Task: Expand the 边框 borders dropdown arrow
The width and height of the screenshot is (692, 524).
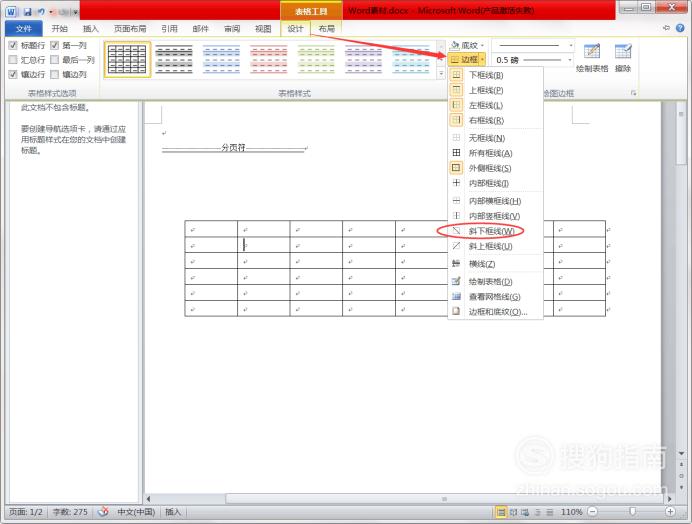Action: 483,59
